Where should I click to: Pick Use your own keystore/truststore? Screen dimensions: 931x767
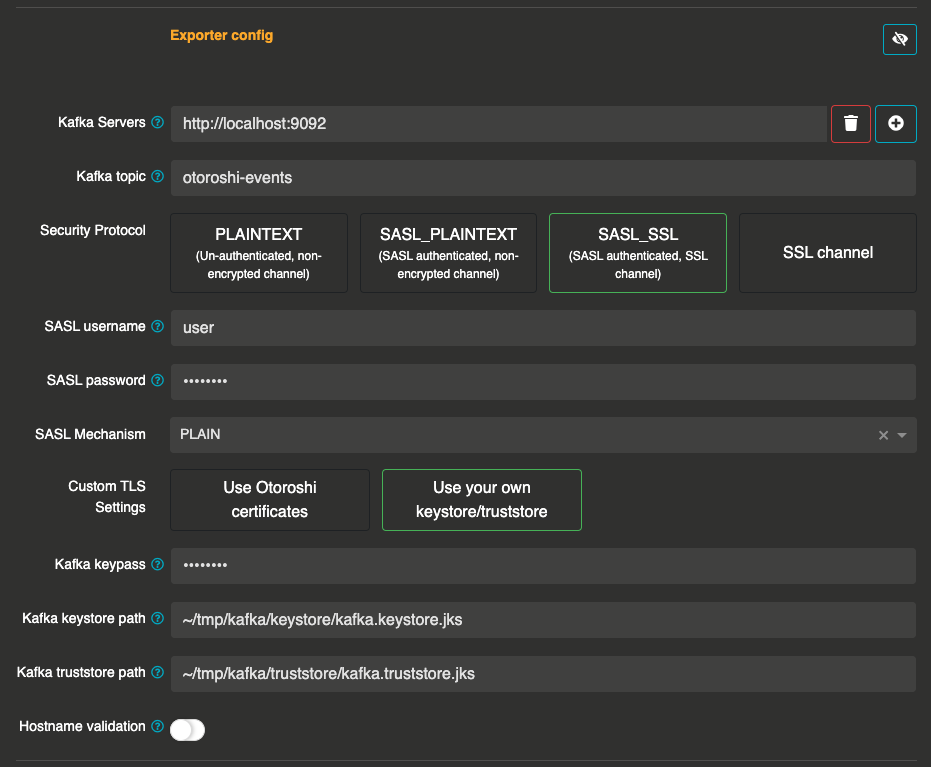[481, 500]
